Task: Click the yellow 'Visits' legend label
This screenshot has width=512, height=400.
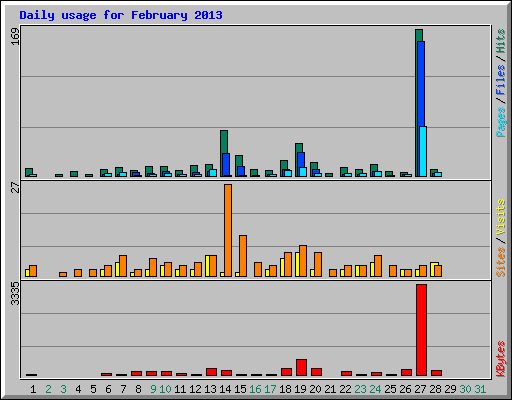Action: coord(500,217)
